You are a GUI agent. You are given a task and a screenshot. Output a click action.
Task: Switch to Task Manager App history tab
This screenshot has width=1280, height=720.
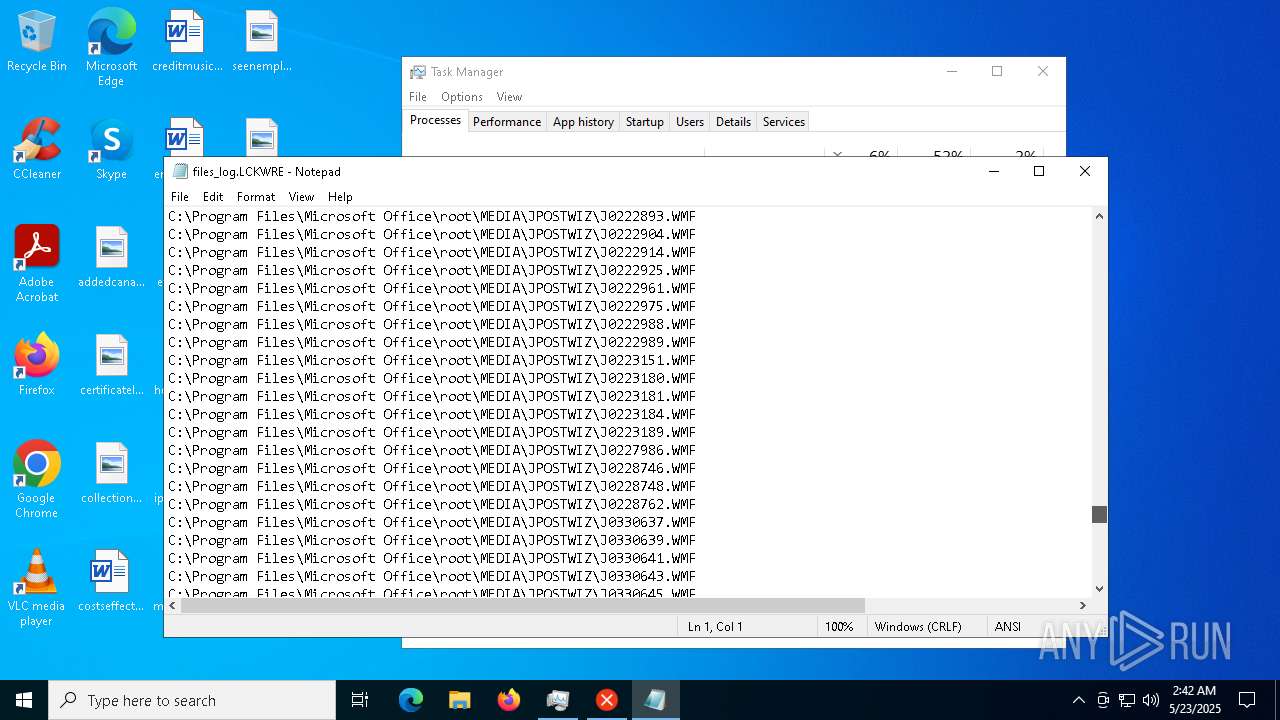tap(583, 122)
